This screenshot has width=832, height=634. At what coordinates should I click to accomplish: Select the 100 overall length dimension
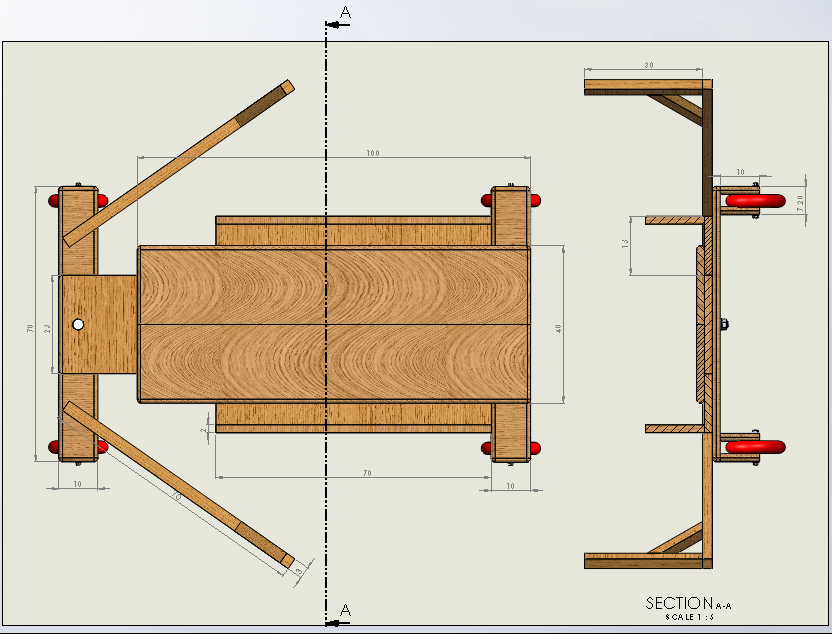tap(373, 153)
